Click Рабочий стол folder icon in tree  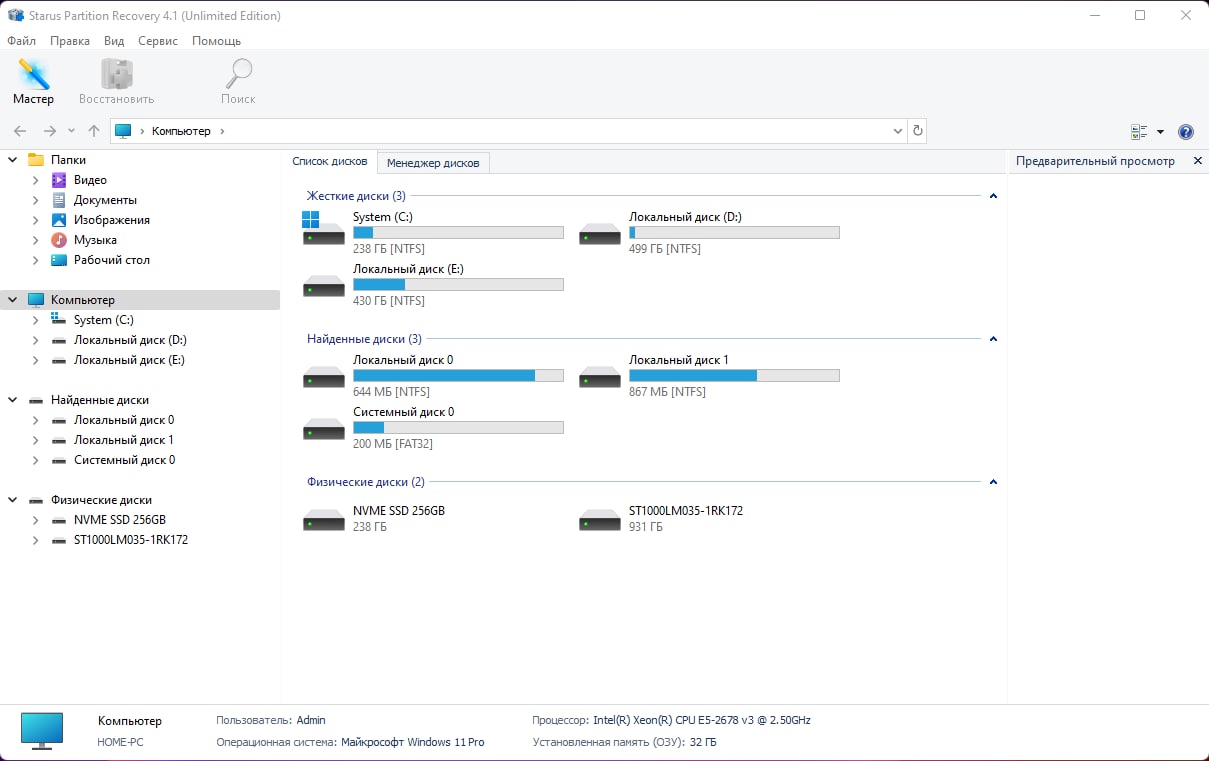59,260
